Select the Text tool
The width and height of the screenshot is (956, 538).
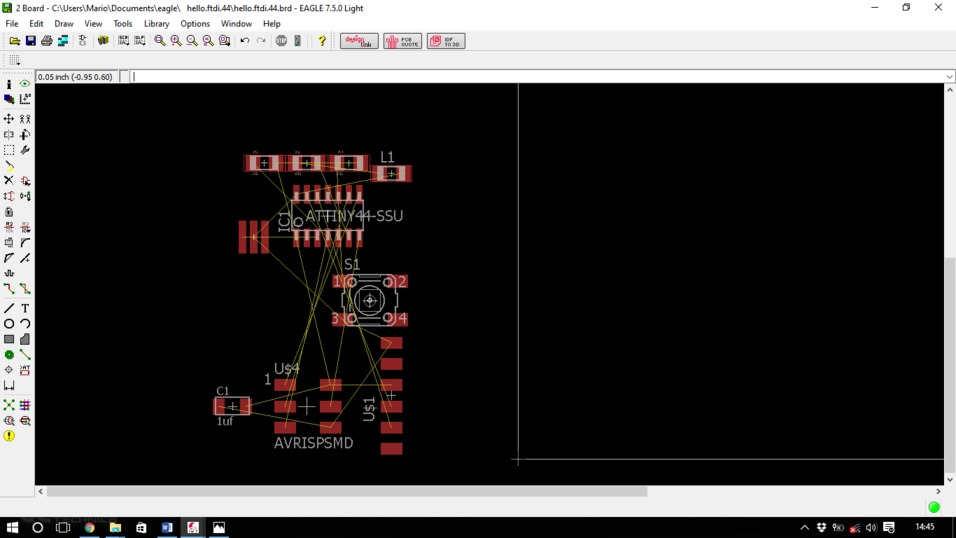[25, 309]
